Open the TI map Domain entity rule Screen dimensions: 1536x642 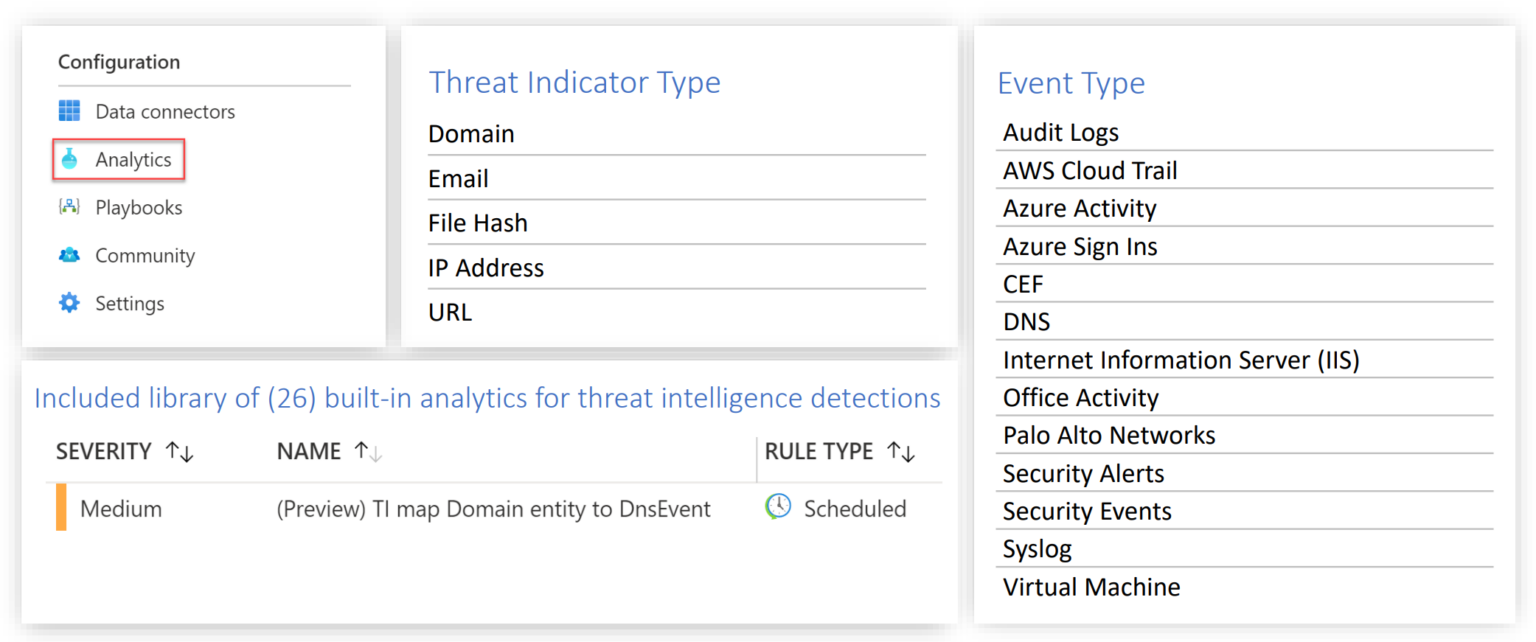(x=493, y=508)
